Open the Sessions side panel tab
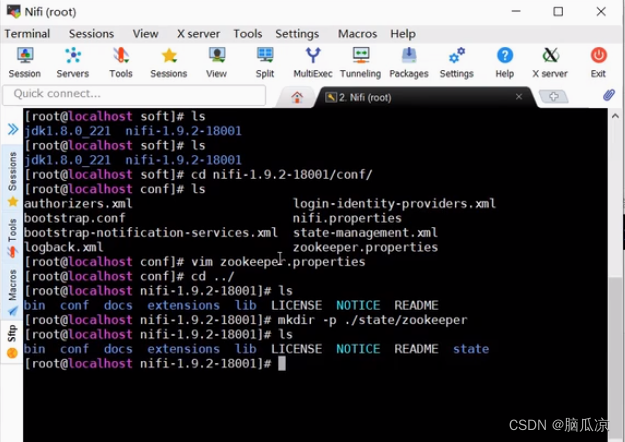The image size is (625, 442). pyautogui.click(x=13, y=179)
